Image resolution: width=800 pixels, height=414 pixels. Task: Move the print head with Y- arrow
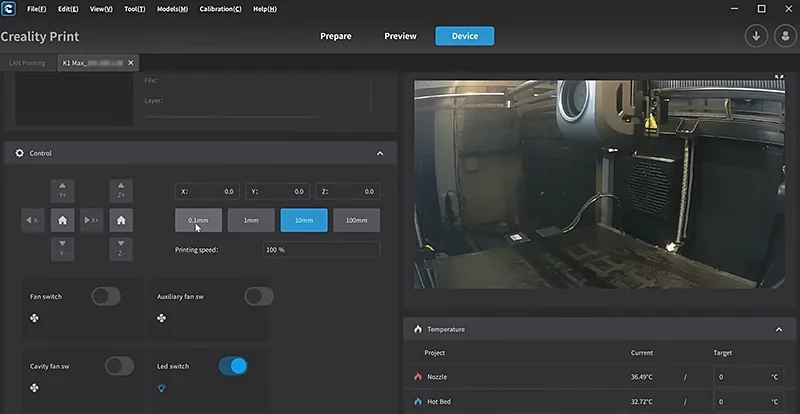[x=62, y=249]
